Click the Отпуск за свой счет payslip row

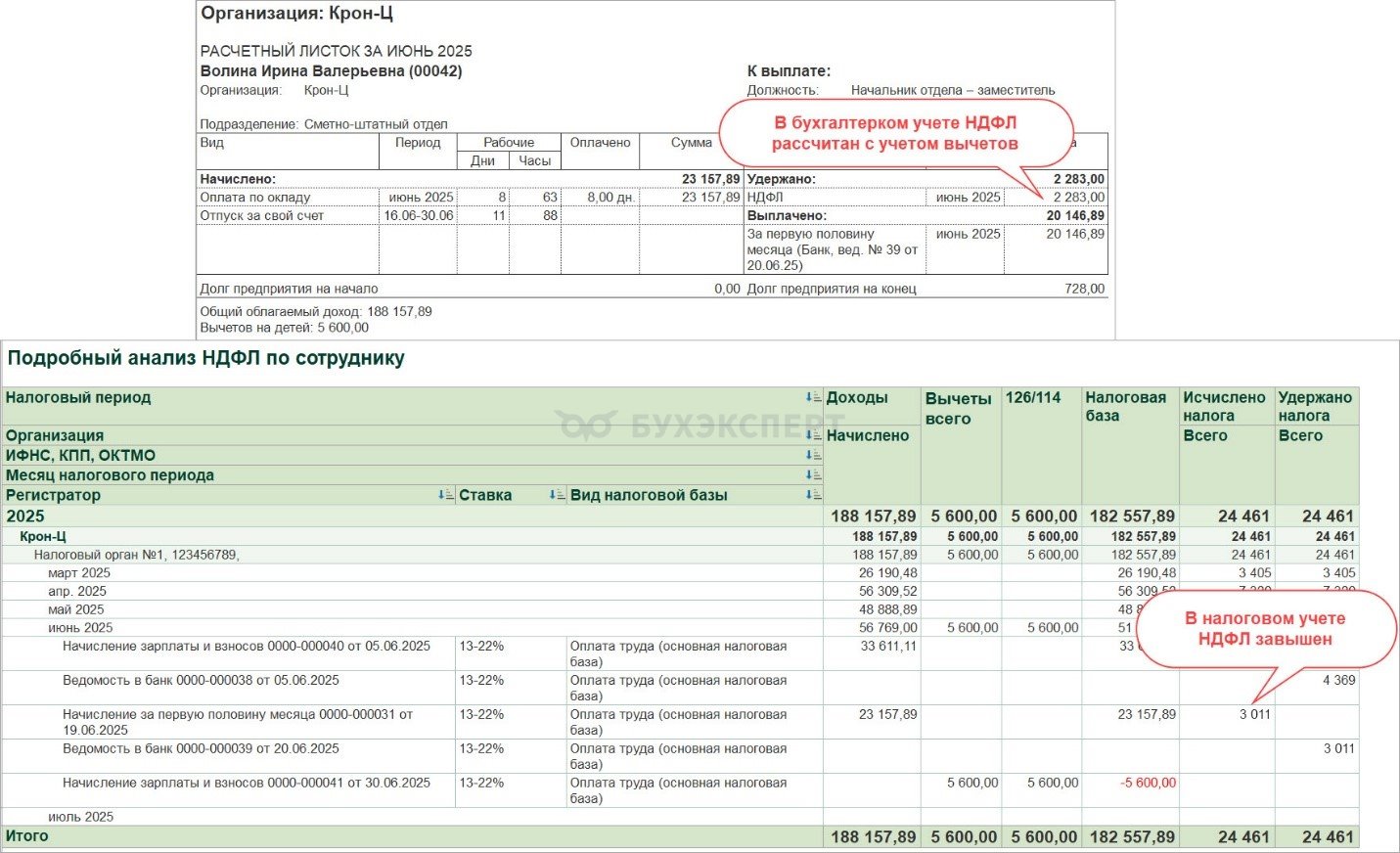coord(470,215)
